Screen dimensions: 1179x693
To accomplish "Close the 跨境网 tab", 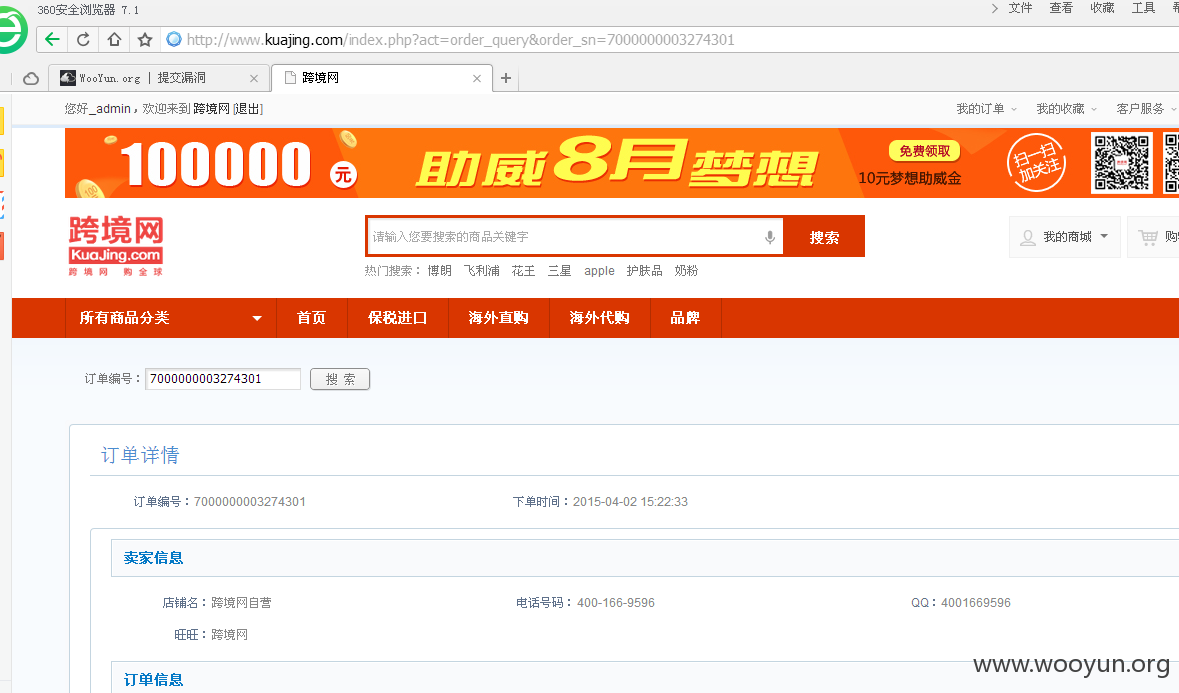I will [477, 78].
